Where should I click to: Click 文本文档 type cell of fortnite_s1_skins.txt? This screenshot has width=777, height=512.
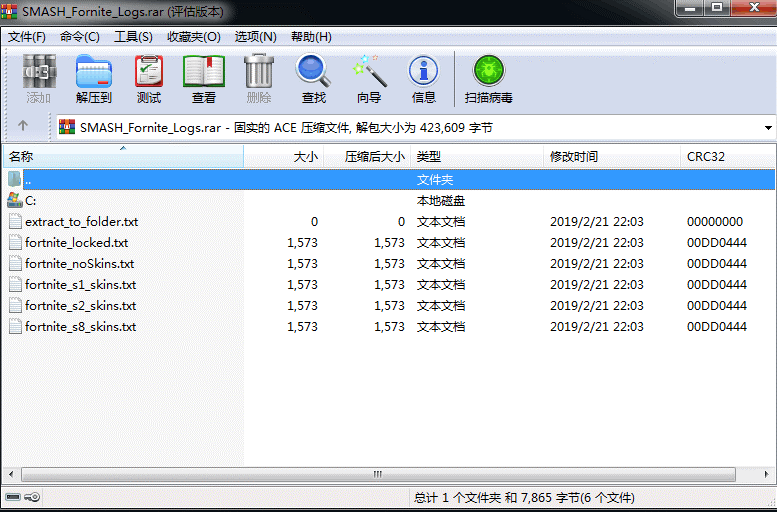(441, 284)
